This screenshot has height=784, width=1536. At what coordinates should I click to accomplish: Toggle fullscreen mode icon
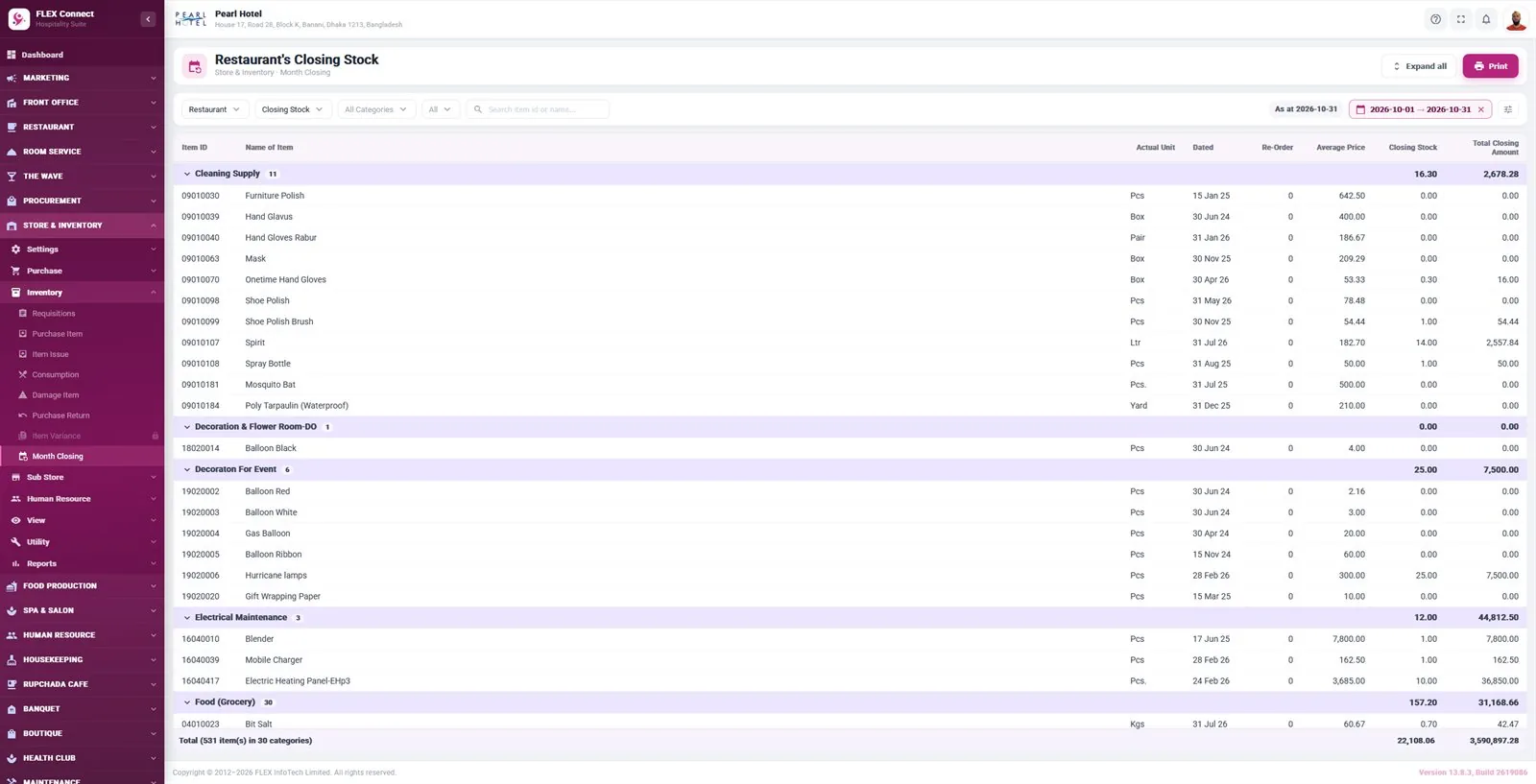pyautogui.click(x=1461, y=19)
